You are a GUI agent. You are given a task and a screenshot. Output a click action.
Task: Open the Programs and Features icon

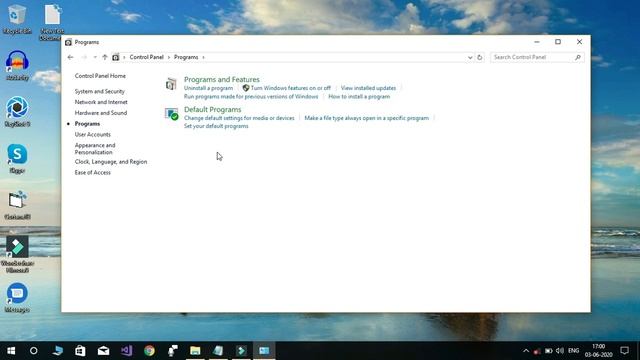(x=171, y=84)
